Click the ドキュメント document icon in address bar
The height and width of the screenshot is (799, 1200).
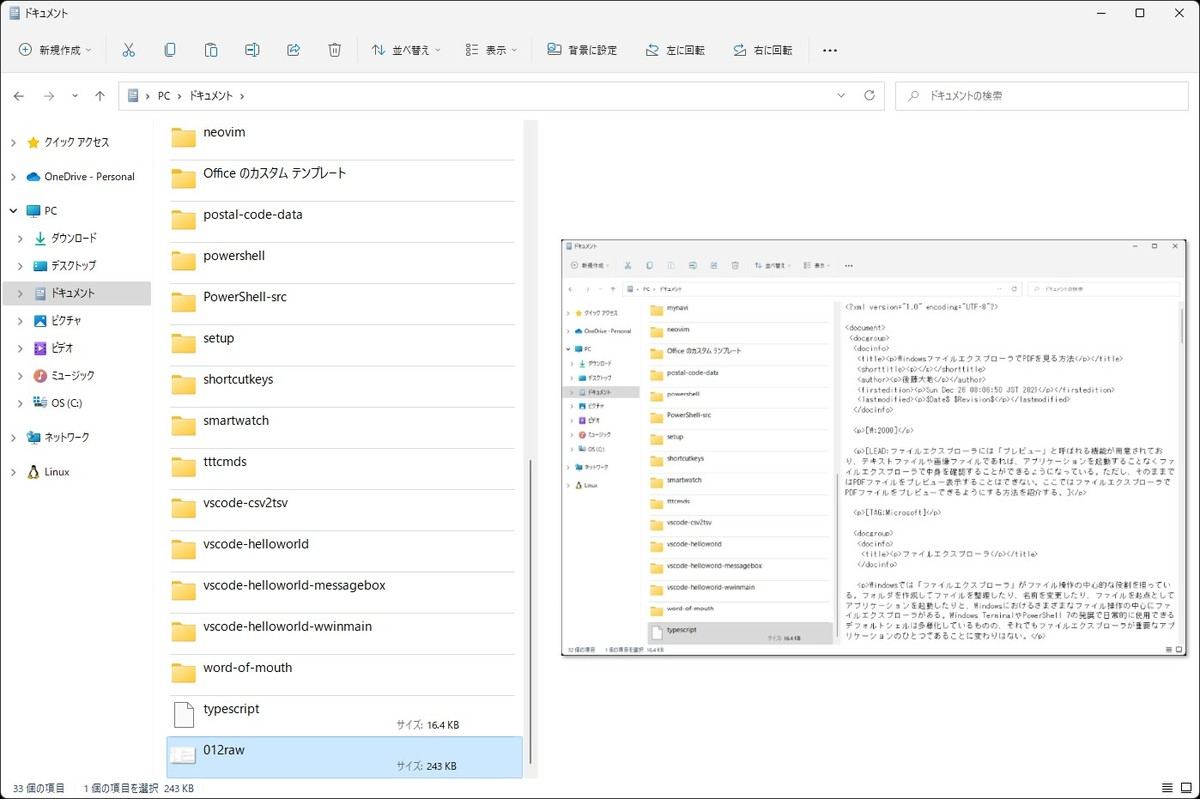[133, 96]
